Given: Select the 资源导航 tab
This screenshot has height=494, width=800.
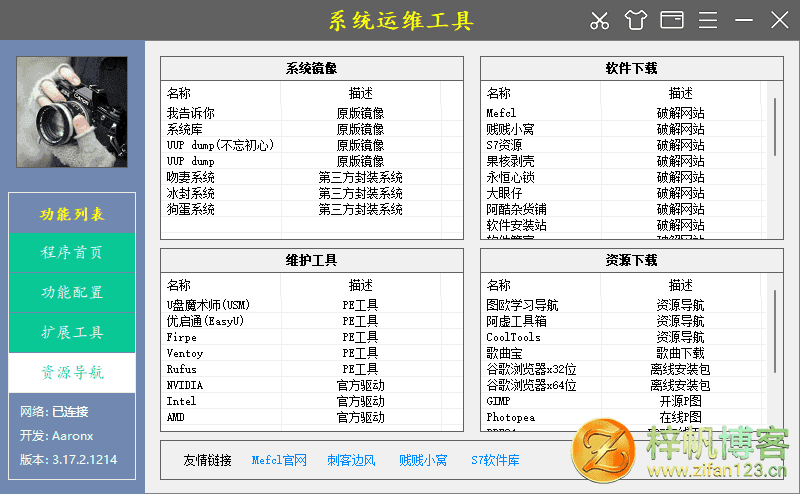Looking at the screenshot, I should [x=72, y=373].
